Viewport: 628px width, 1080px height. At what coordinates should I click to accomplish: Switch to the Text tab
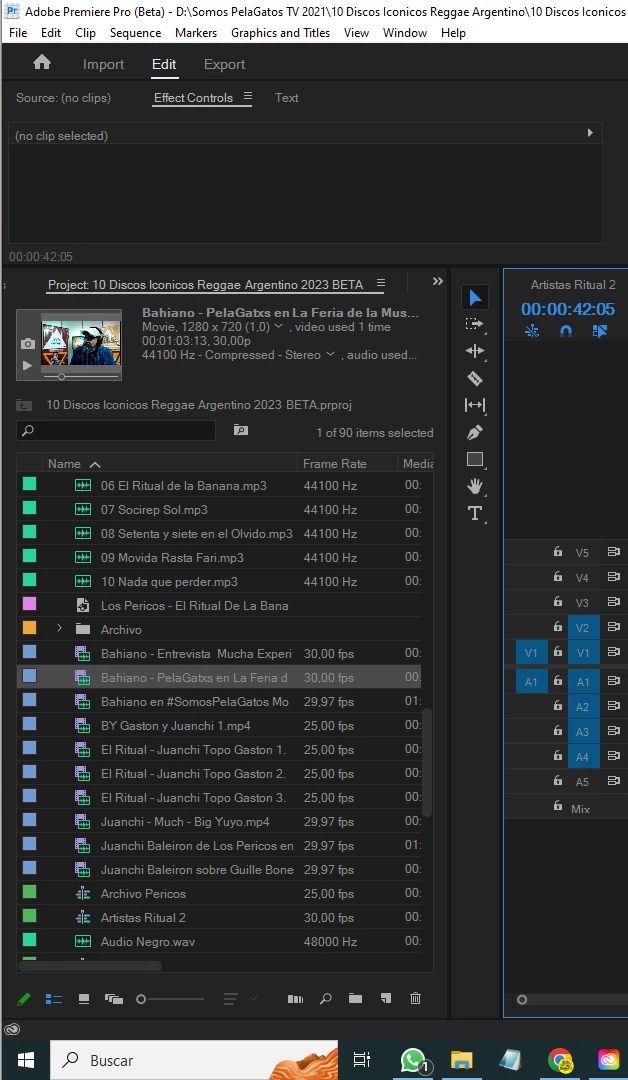pyautogui.click(x=286, y=98)
